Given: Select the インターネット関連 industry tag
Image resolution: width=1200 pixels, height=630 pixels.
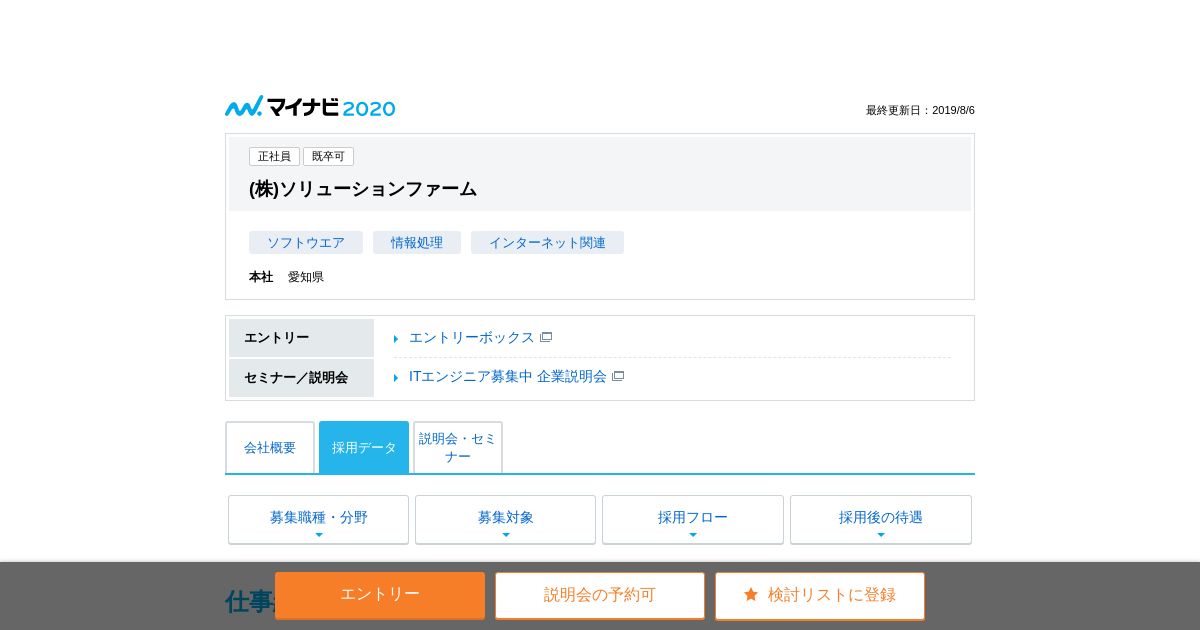Looking at the screenshot, I should 547,243.
